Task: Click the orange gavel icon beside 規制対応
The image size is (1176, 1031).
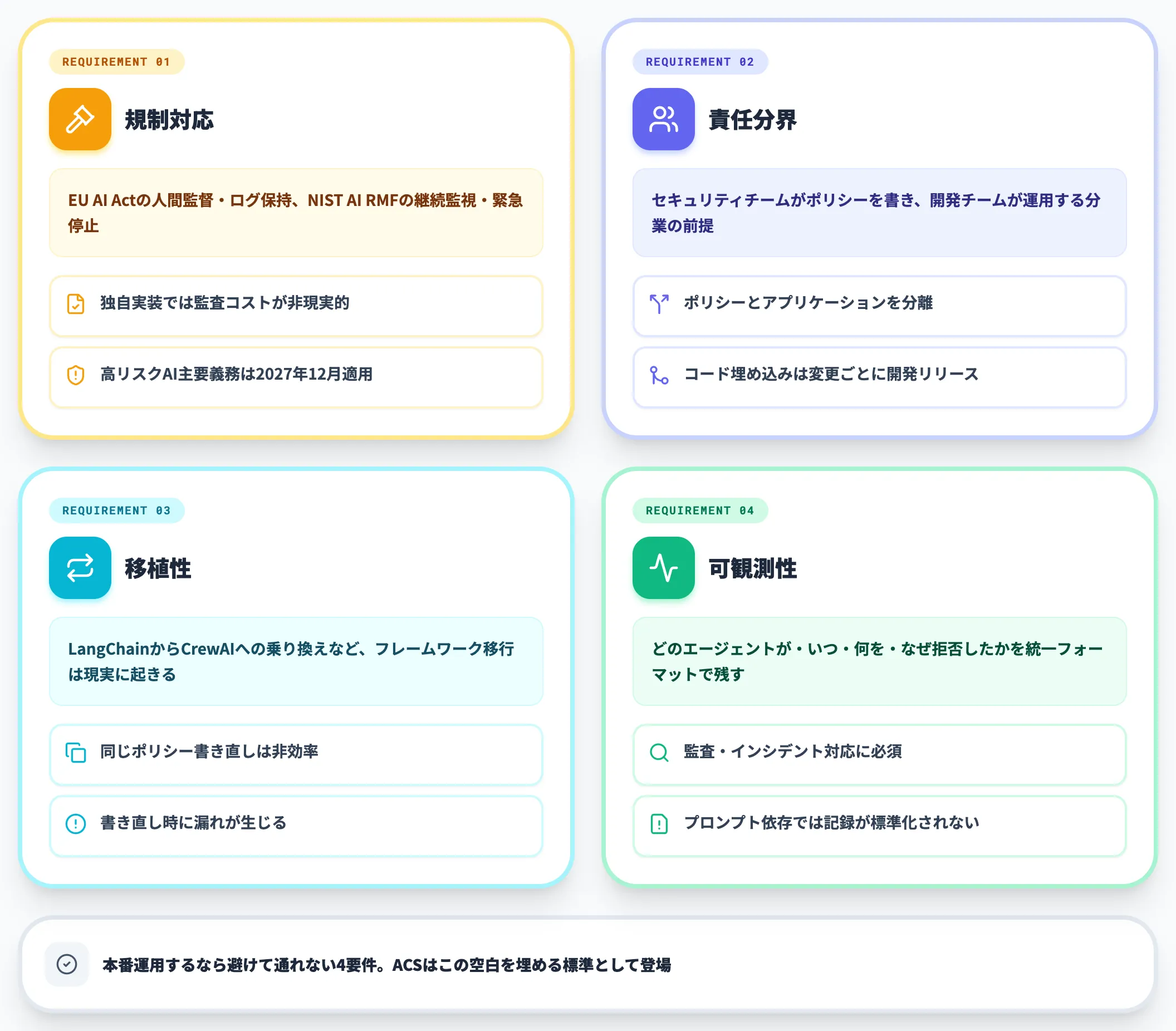Action: pos(80,119)
